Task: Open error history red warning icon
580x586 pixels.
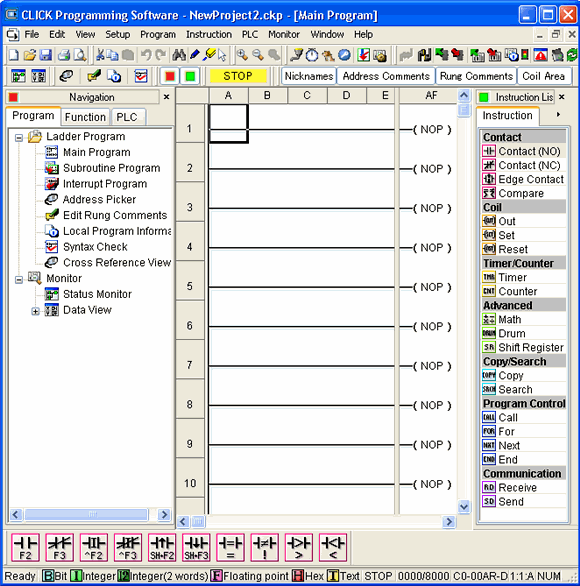Action: coord(541,55)
